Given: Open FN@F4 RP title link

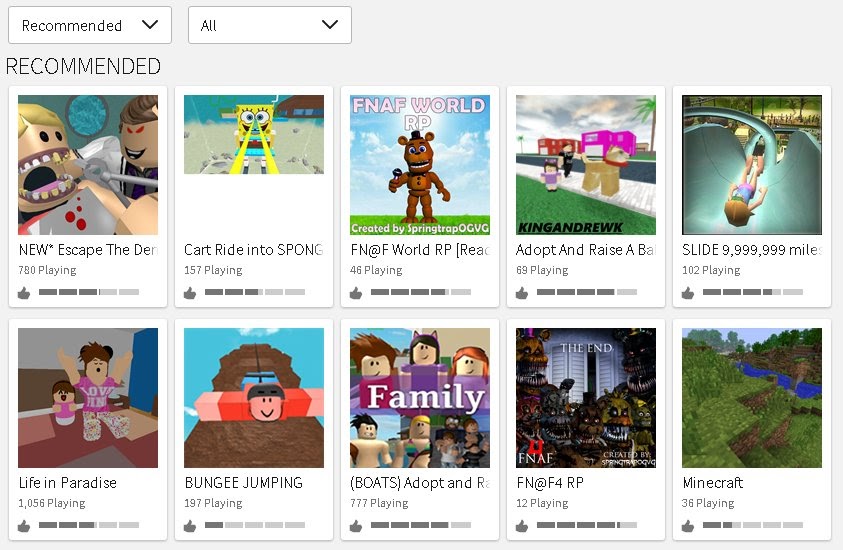Looking at the screenshot, I should (x=549, y=483).
